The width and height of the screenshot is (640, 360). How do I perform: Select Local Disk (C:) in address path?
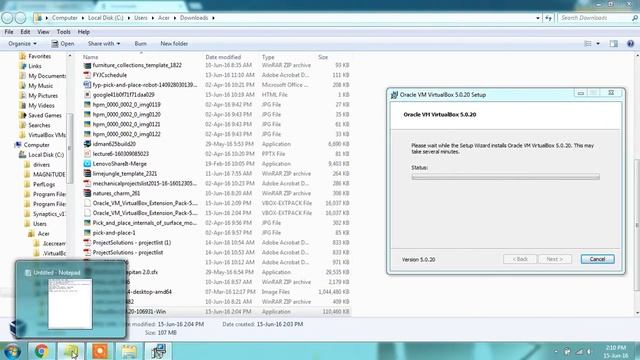tap(105, 18)
